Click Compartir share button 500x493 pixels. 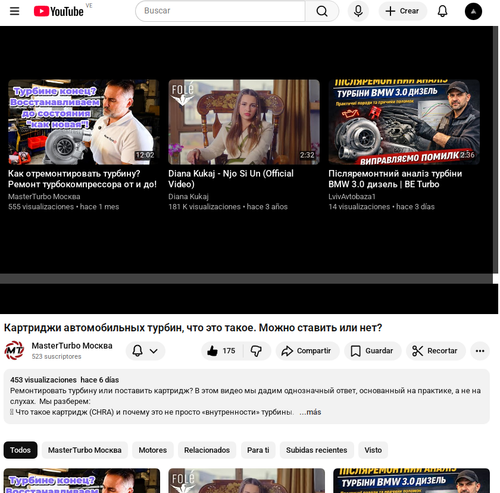(x=307, y=351)
